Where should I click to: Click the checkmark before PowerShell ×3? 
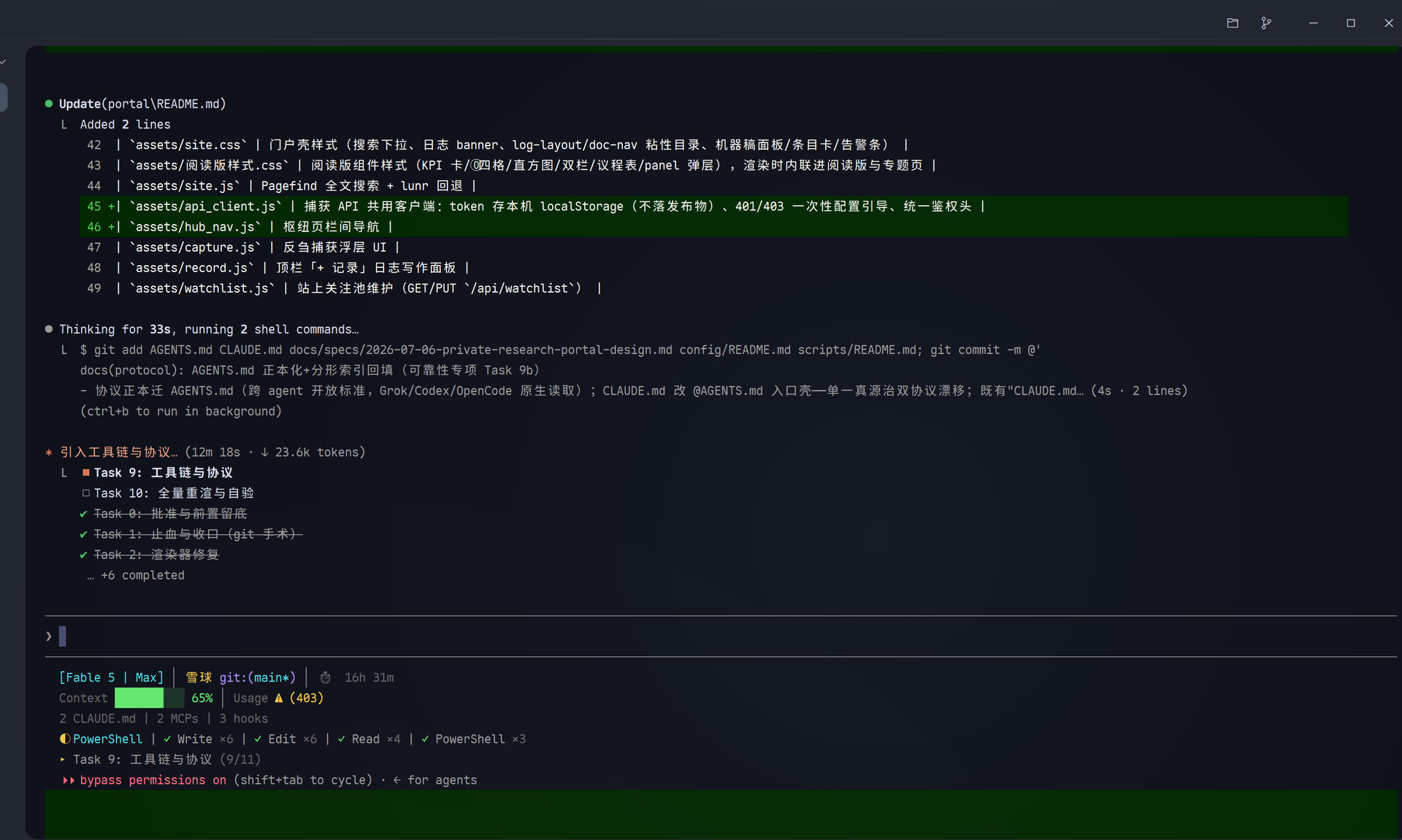pyautogui.click(x=425, y=739)
